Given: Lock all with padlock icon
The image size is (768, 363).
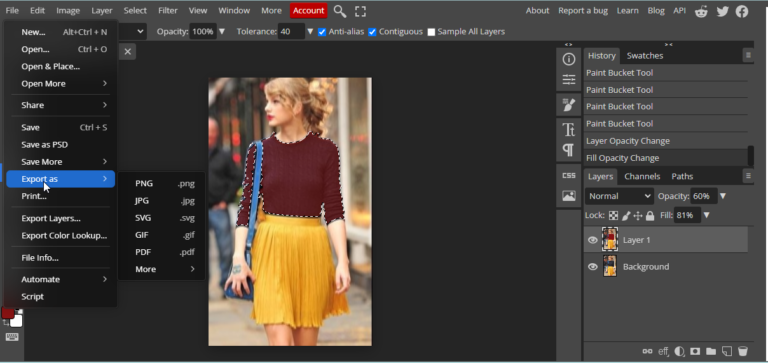Looking at the screenshot, I should click(x=650, y=216).
